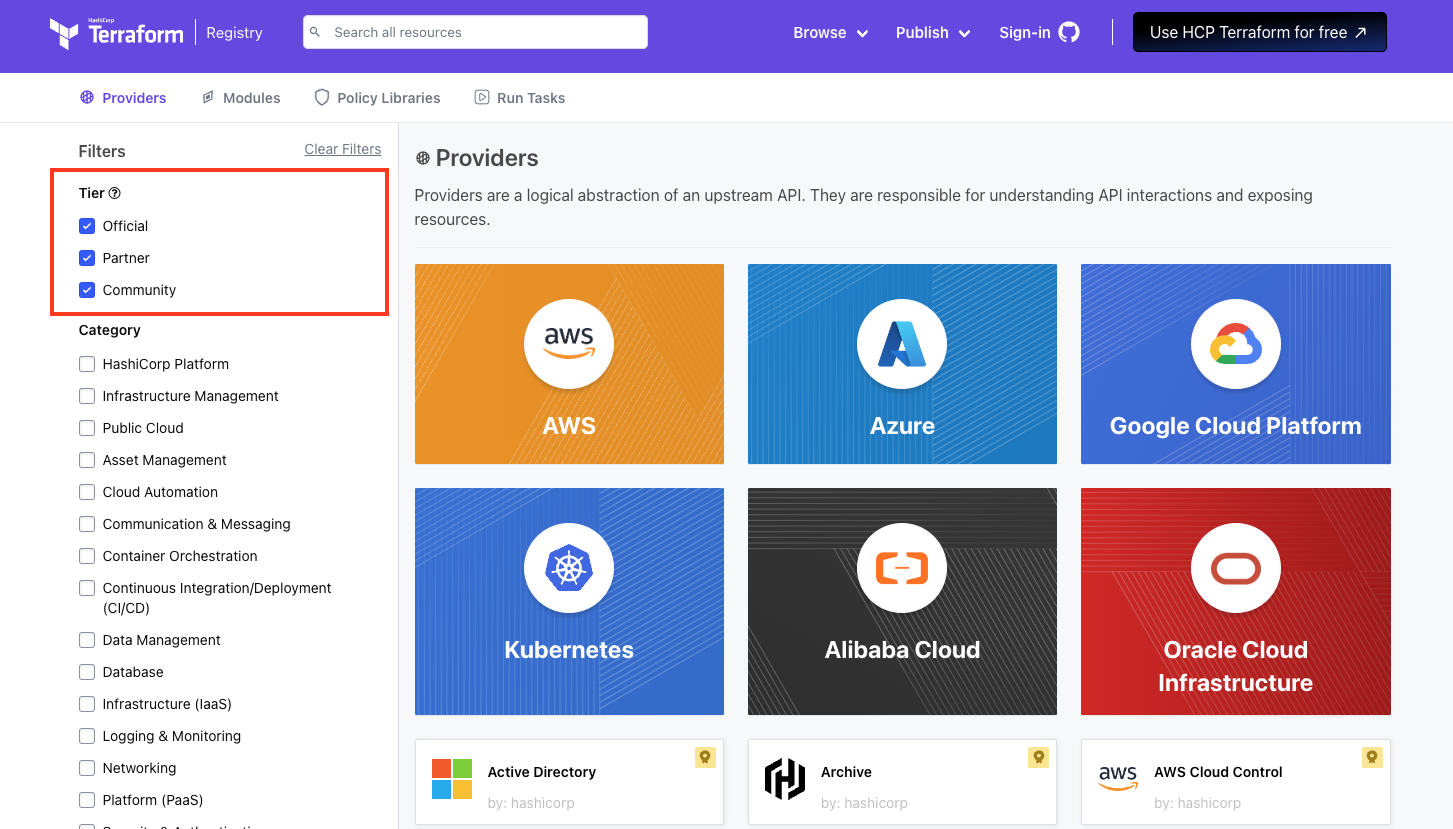The height and width of the screenshot is (829, 1453).
Task: Tick the Networking checkbox
Action: (87, 768)
